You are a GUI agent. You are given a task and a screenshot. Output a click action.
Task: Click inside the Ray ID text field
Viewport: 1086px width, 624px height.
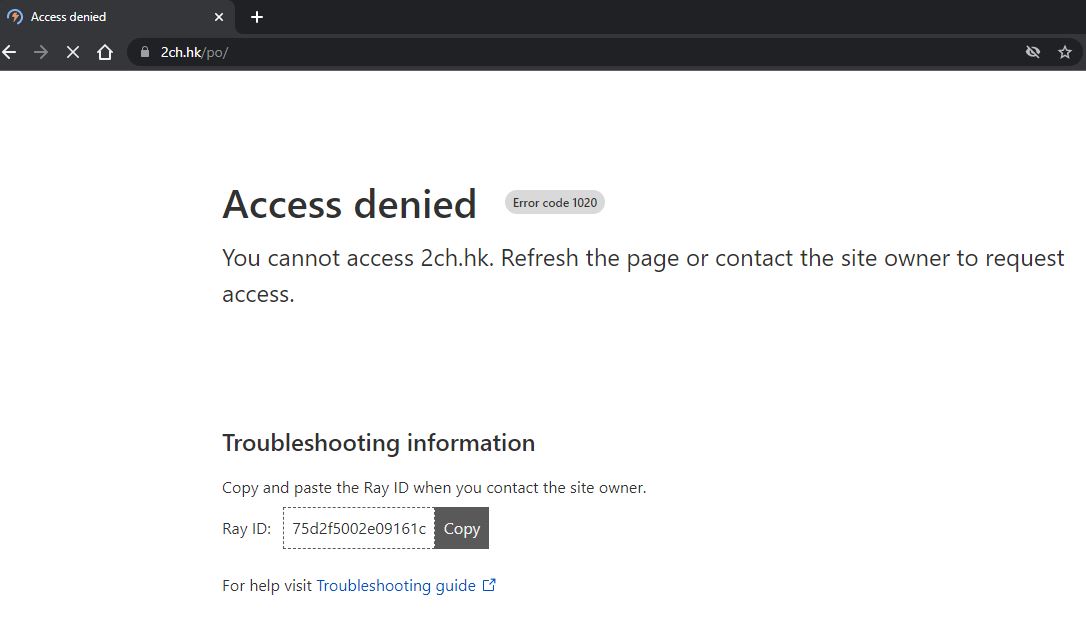coord(359,528)
